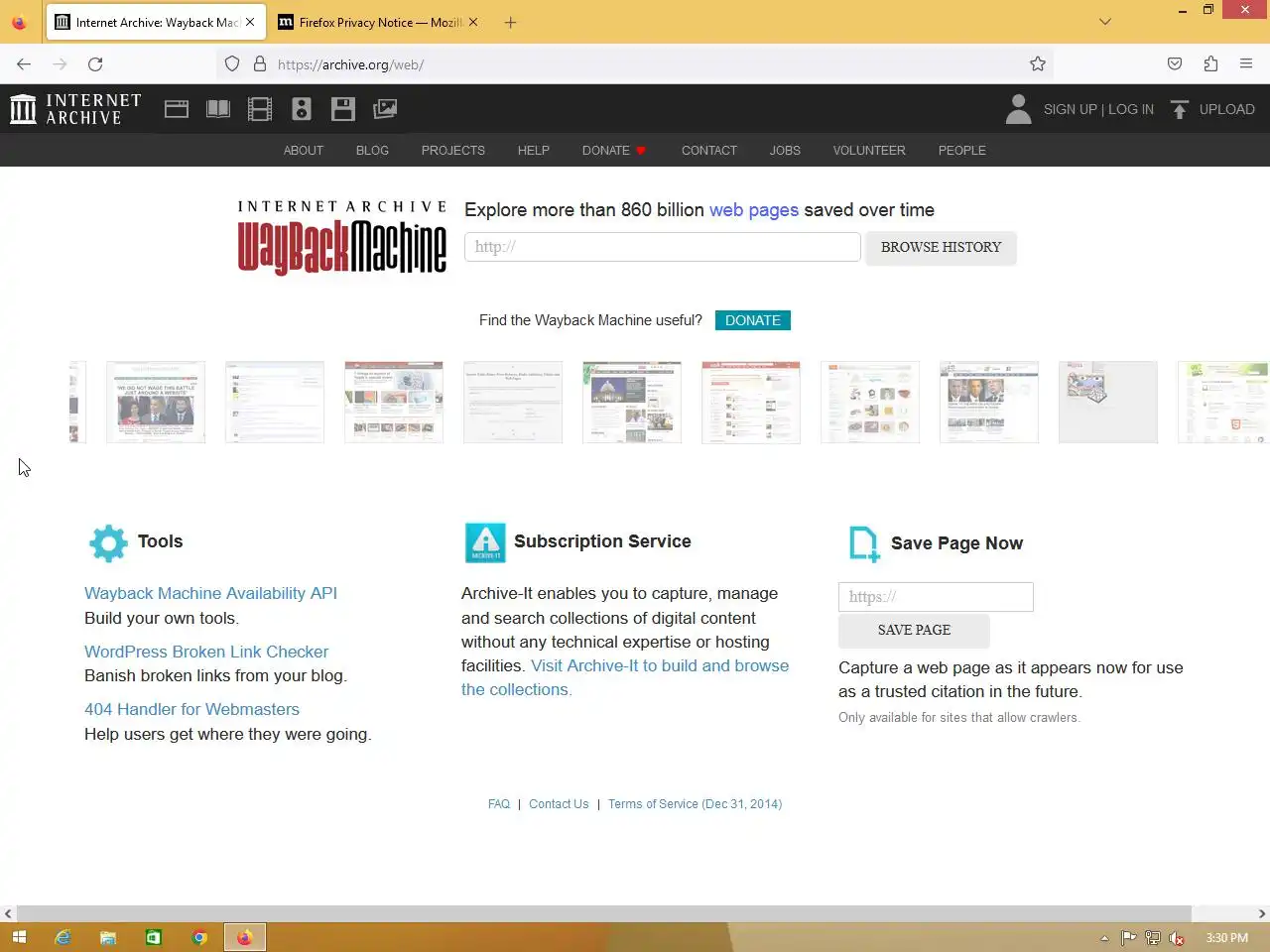
Task: Open the PEOPLE menu item
Action: pyautogui.click(x=962, y=151)
